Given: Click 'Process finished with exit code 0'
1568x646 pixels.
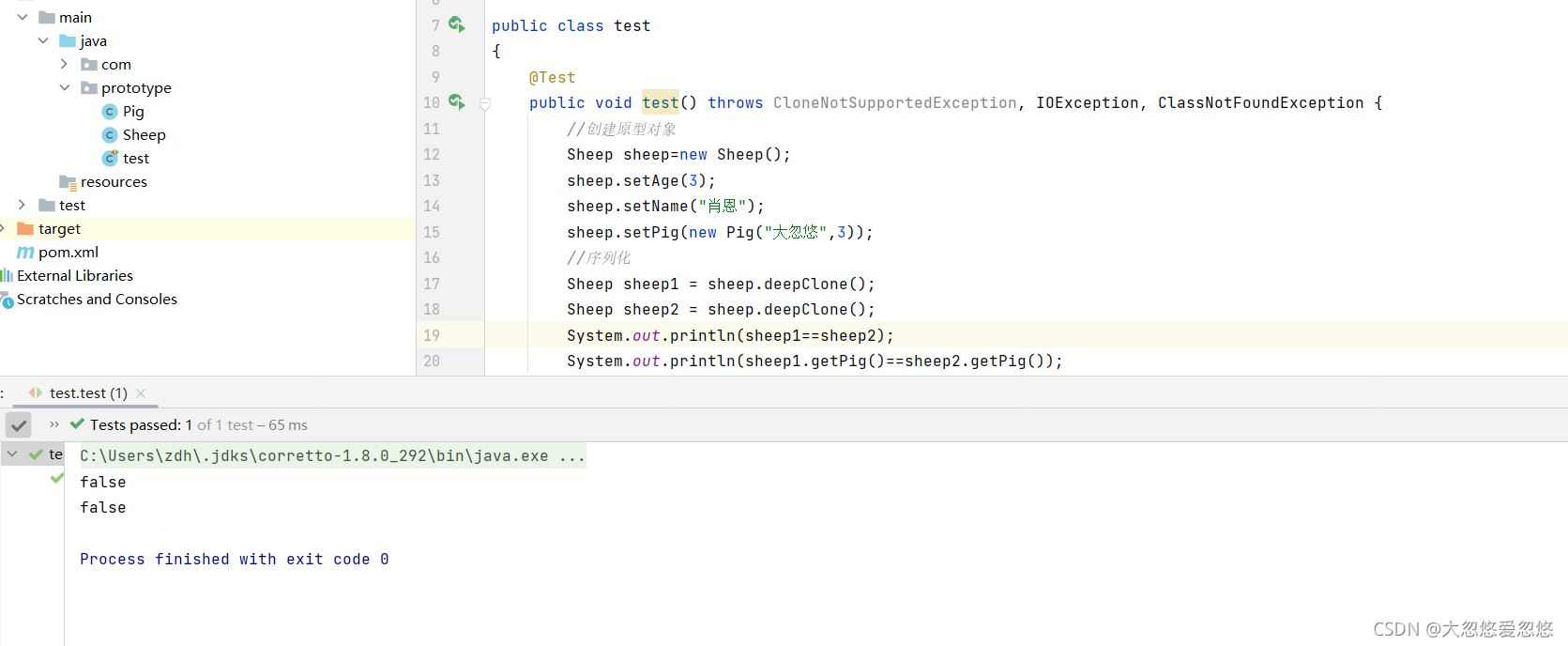Looking at the screenshot, I should coord(235,559).
